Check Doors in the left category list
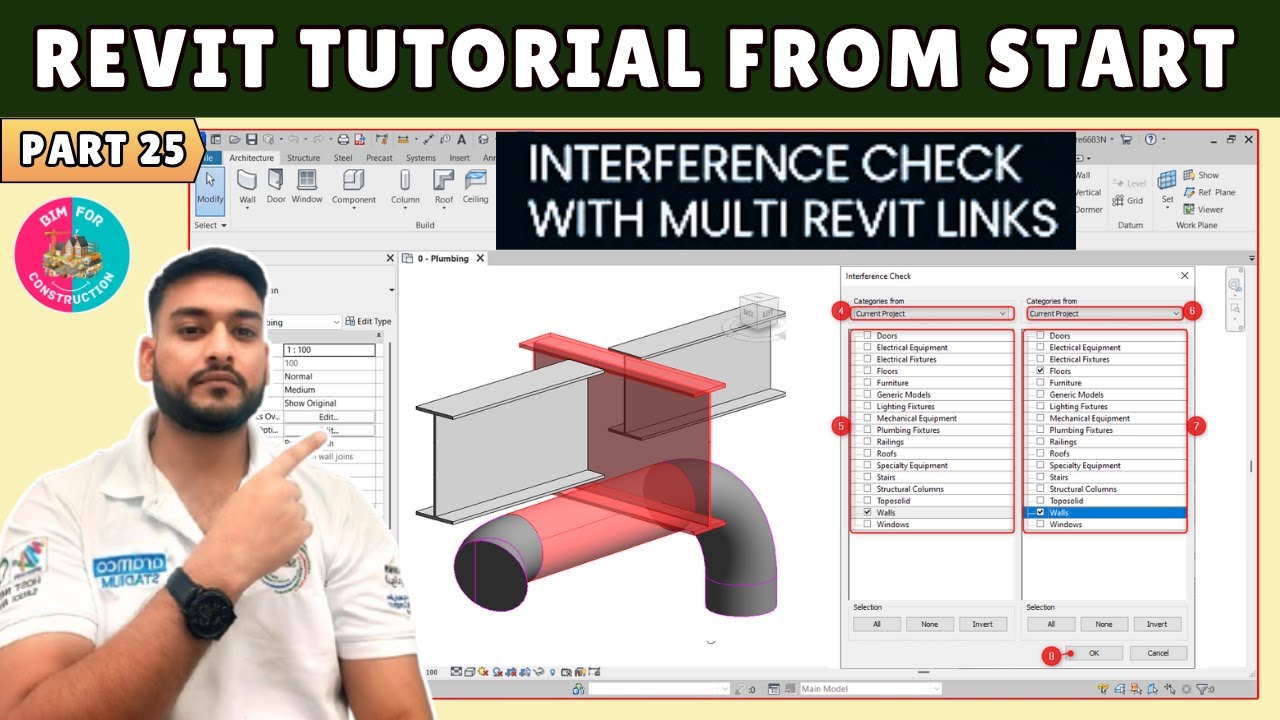Viewport: 1280px width, 720px height. [868, 336]
